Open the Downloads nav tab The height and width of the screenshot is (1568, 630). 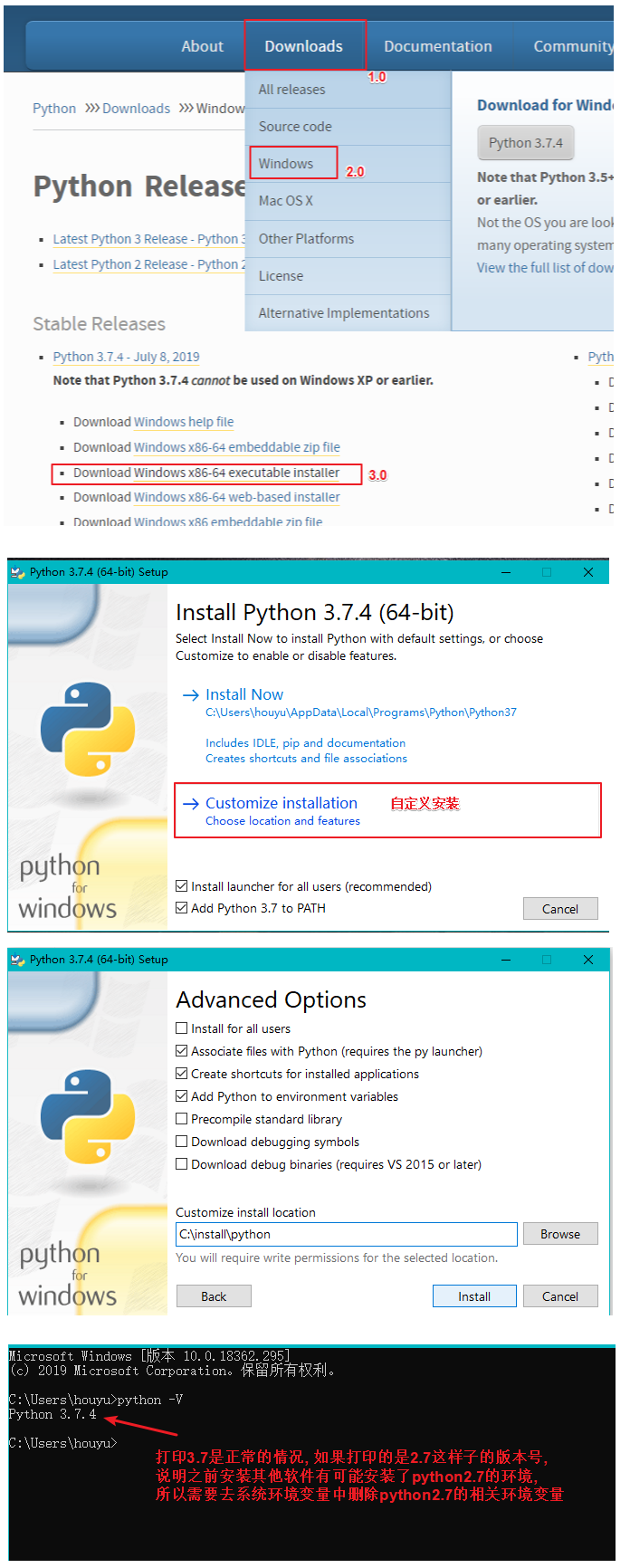point(303,46)
